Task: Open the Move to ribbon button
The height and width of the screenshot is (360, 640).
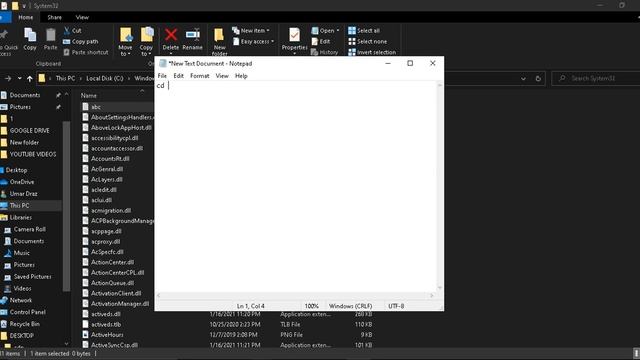Action: [125, 41]
